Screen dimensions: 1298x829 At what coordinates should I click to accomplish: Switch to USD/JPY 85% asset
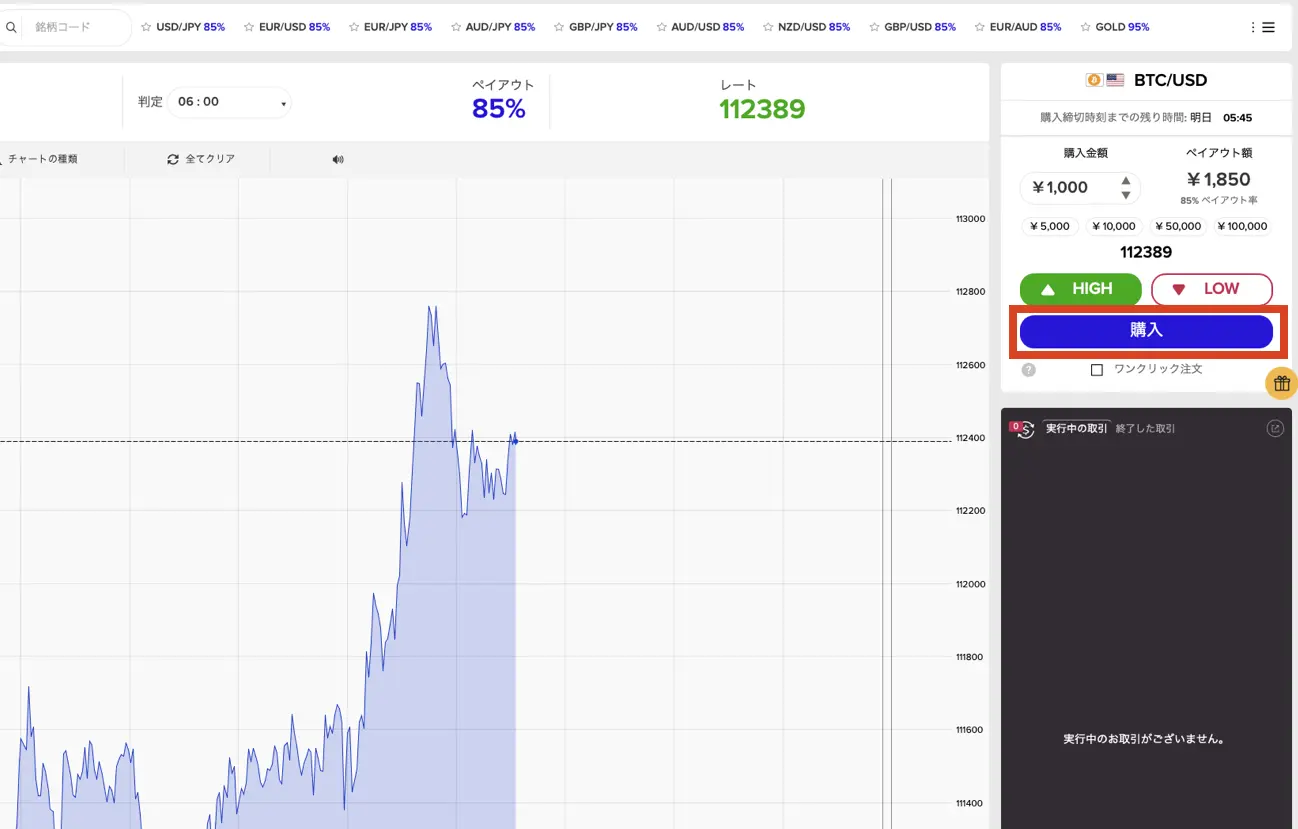[x=191, y=27]
